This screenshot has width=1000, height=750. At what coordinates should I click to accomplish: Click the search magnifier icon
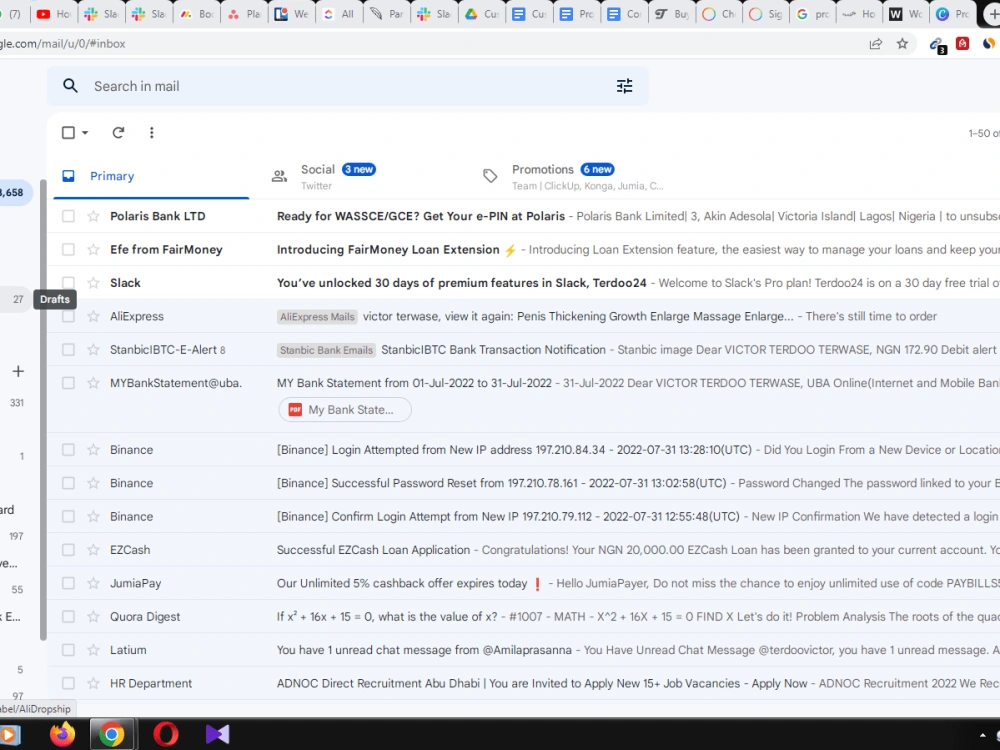pos(70,86)
